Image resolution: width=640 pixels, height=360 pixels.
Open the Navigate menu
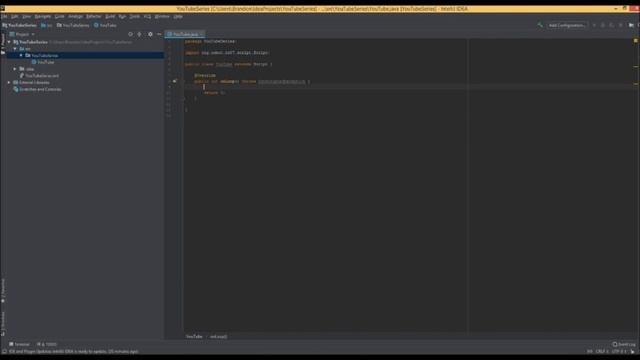click(x=42, y=16)
